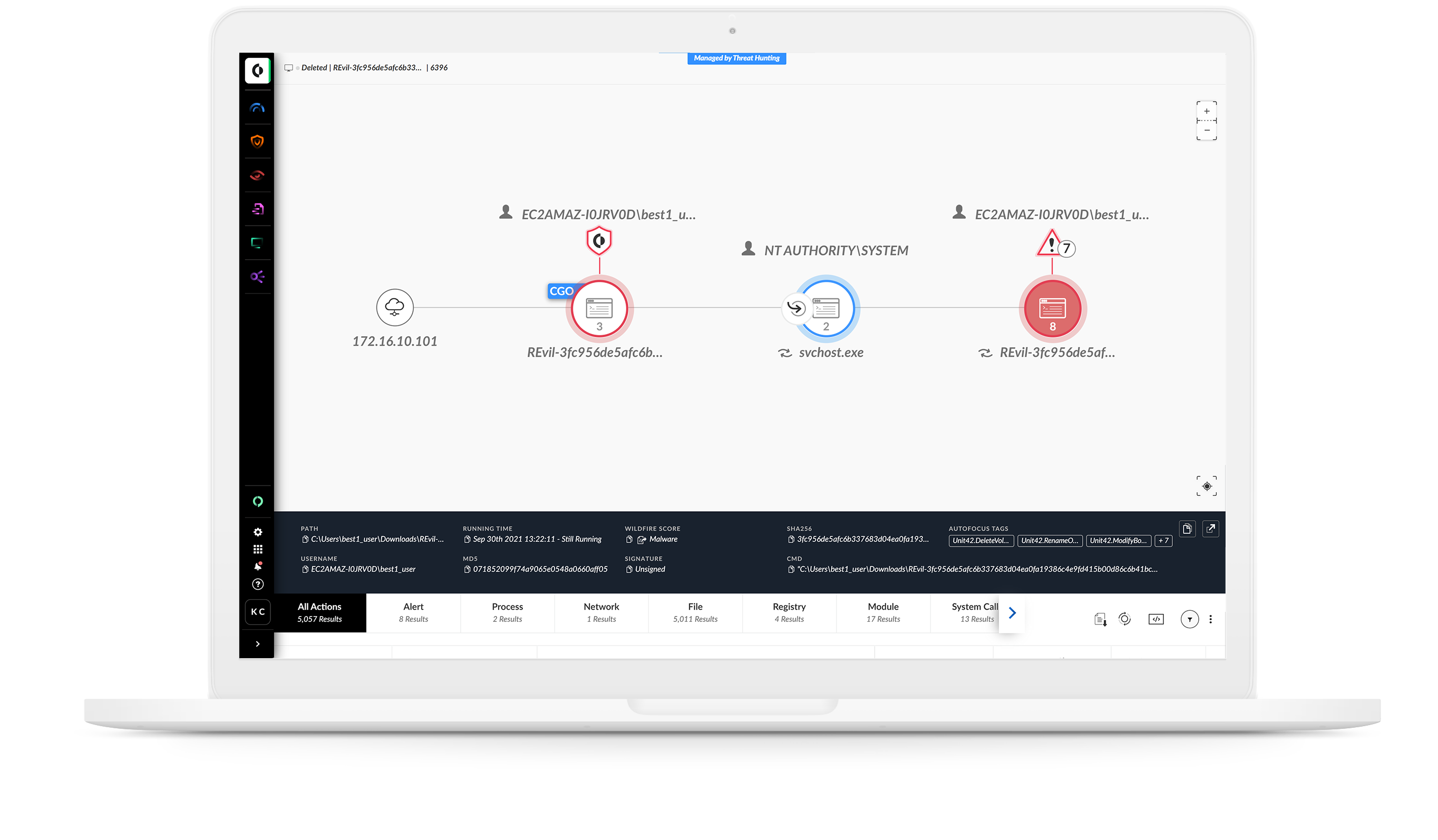
Task: Expand the +7 hidden AutoFocus tags
Action: [x=1163, y=540]
